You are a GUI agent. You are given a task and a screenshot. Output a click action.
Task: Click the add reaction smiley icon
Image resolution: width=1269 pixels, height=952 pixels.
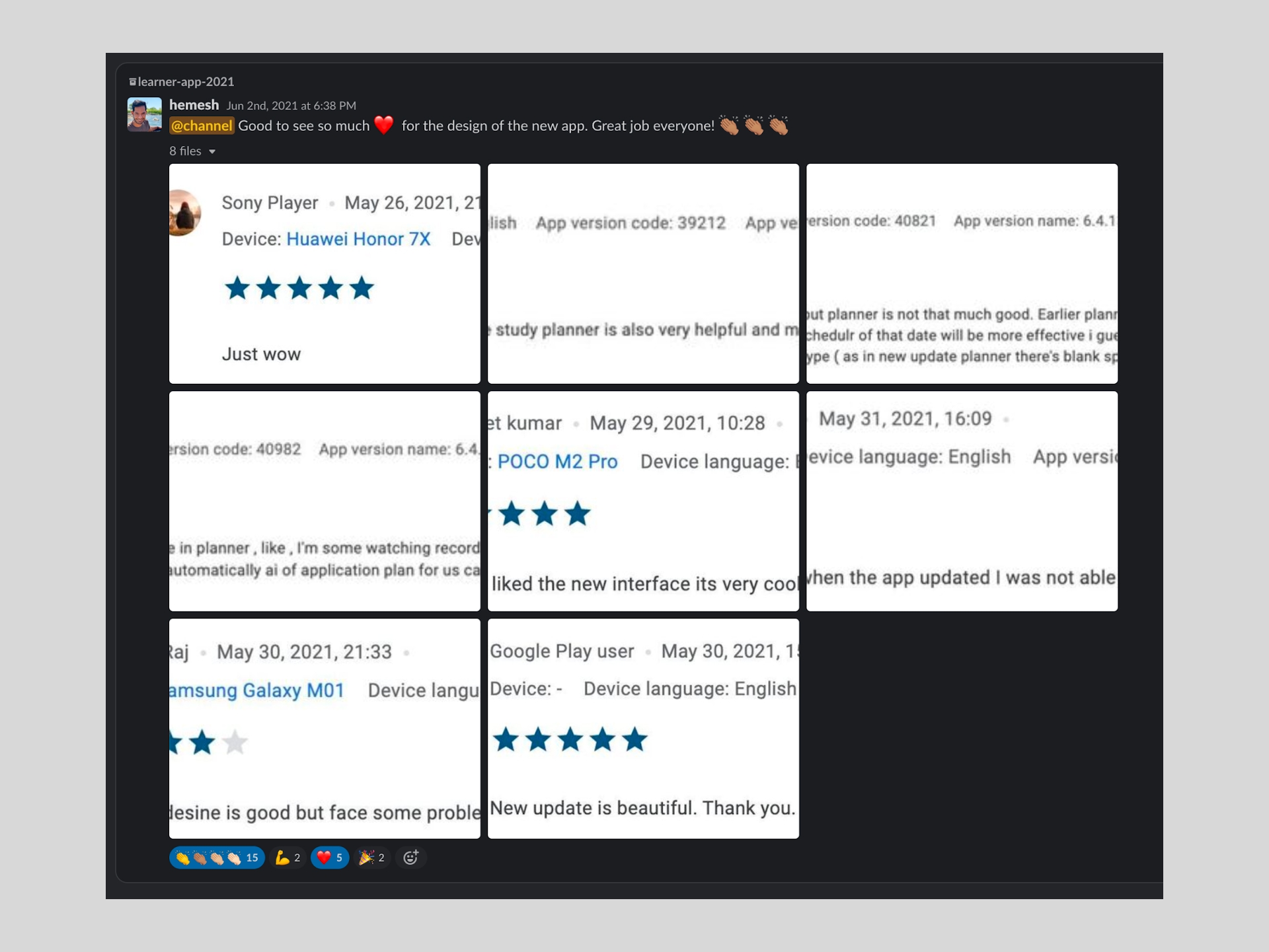(x=410, y=858)
